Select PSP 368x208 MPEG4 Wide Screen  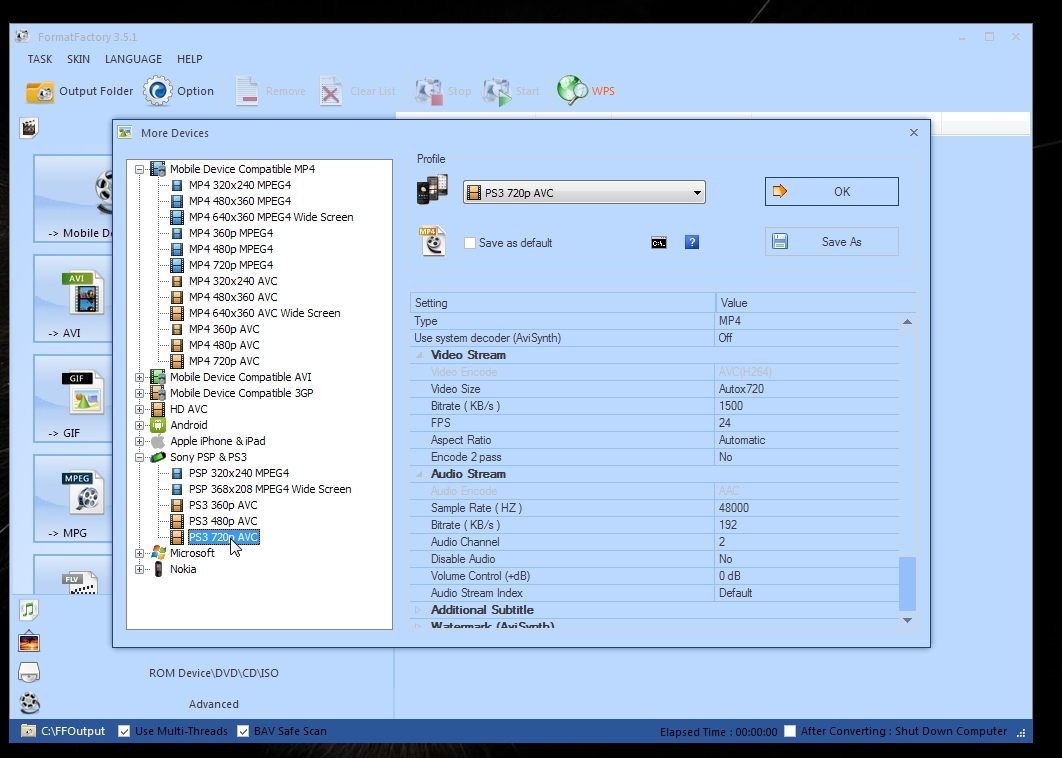(x=270, y=489)
